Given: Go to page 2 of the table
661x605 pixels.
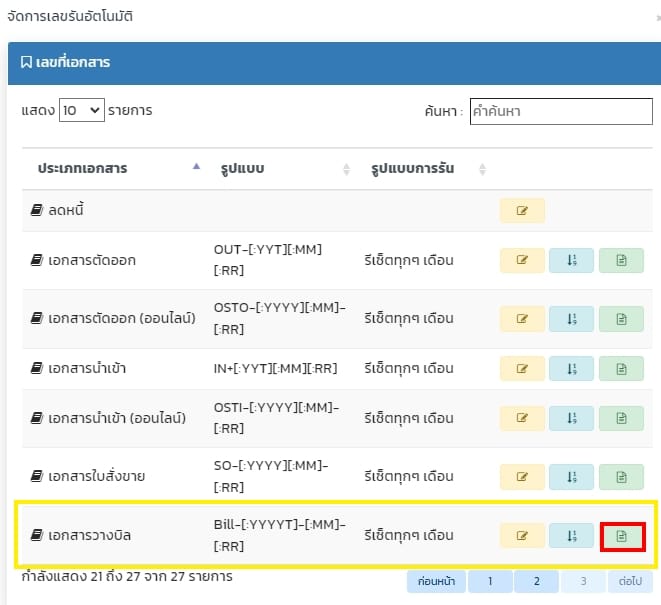Looking at the screenshot, I should (536, 581).
